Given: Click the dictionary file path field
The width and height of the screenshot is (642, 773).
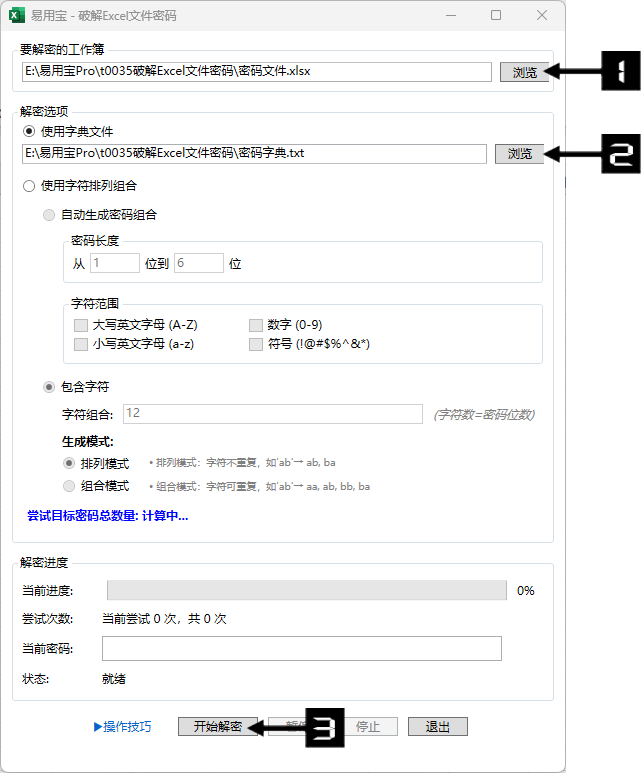Looking at the screenshot, I should point(254,153).
